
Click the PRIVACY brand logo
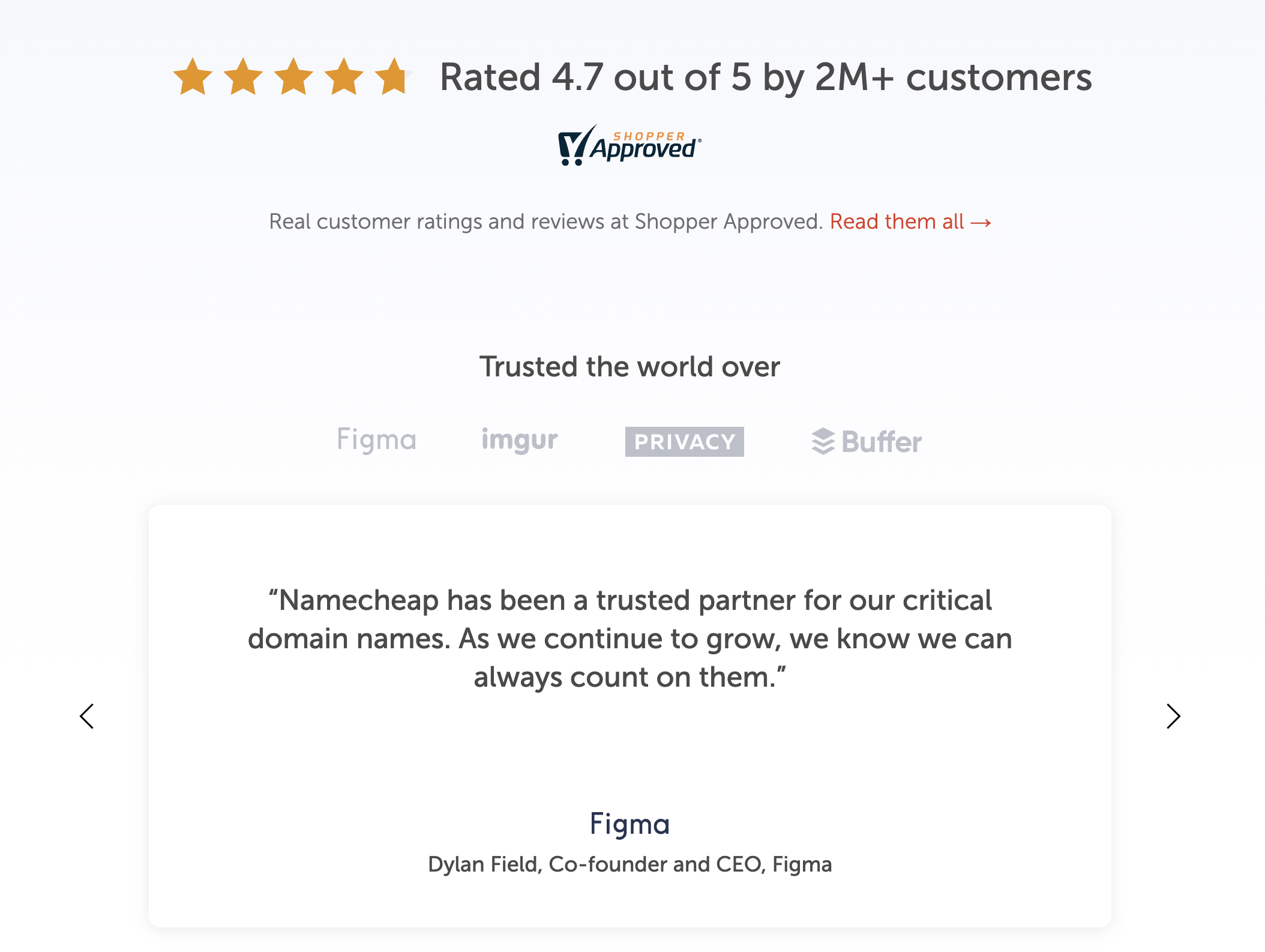click(x=685, y=441)
